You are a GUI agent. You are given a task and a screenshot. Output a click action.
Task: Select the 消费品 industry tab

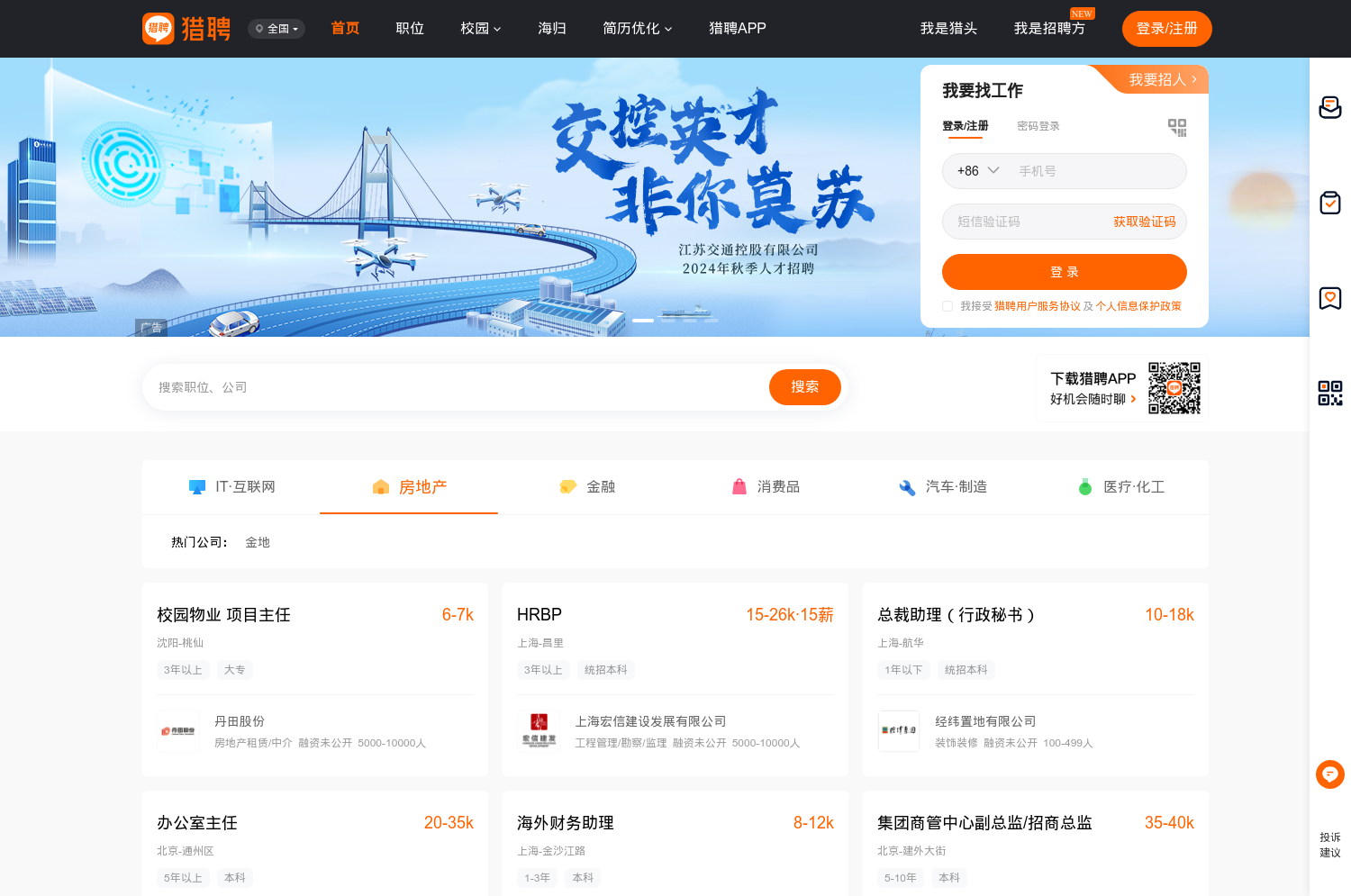(765, 487)
